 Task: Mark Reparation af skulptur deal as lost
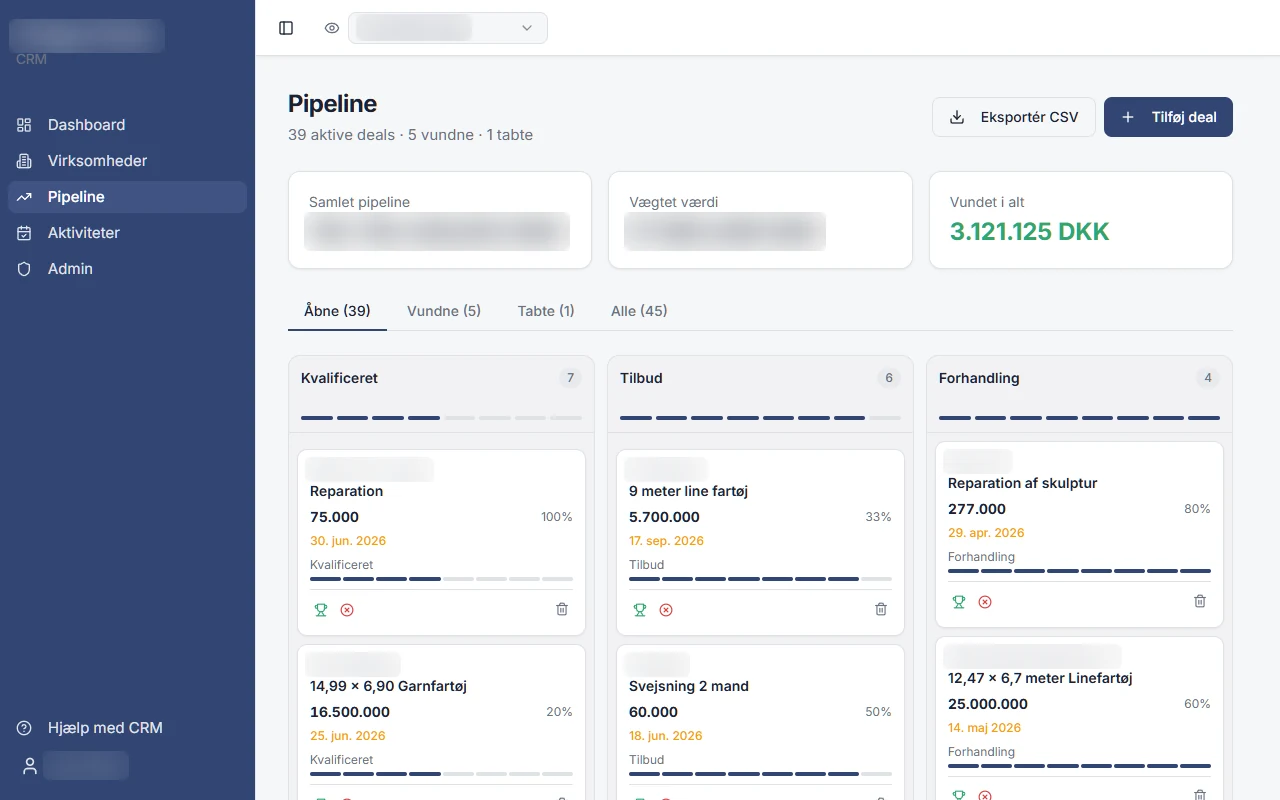985,602
